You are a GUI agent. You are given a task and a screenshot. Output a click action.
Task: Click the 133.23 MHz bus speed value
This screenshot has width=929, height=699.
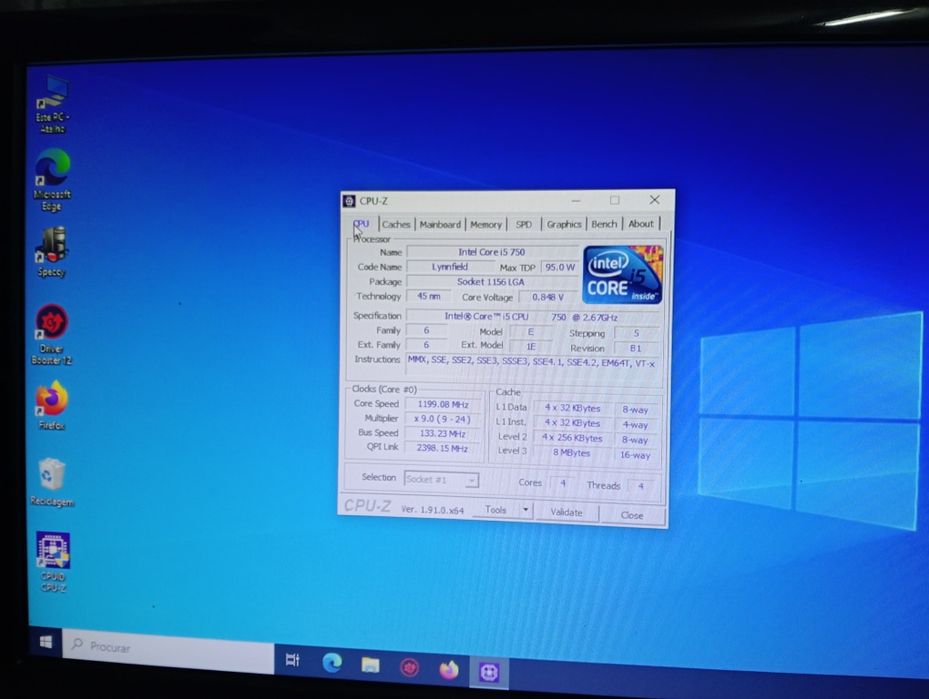point(443,434)
